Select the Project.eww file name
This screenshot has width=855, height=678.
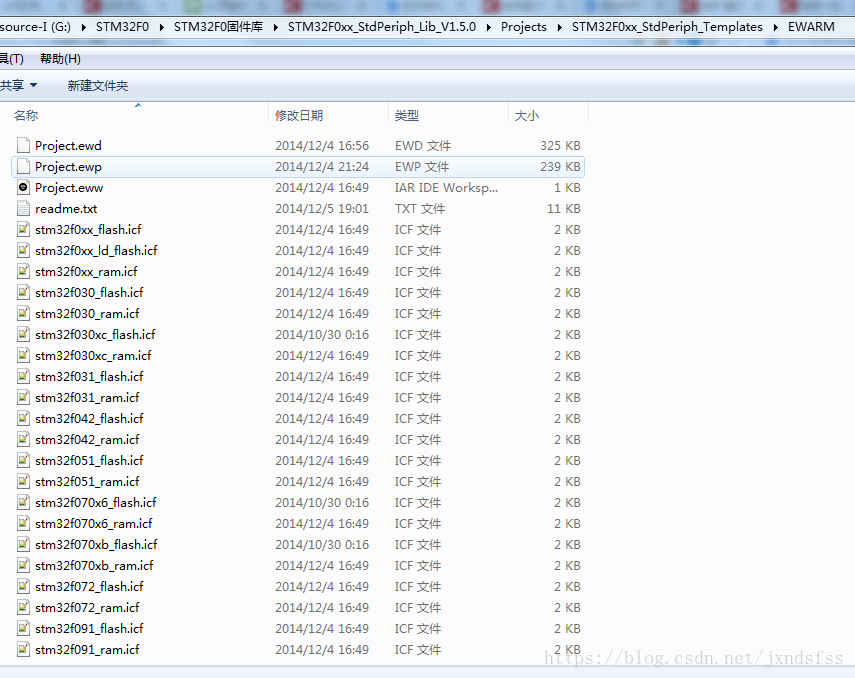pyautogui.click(x=69, y=188)
